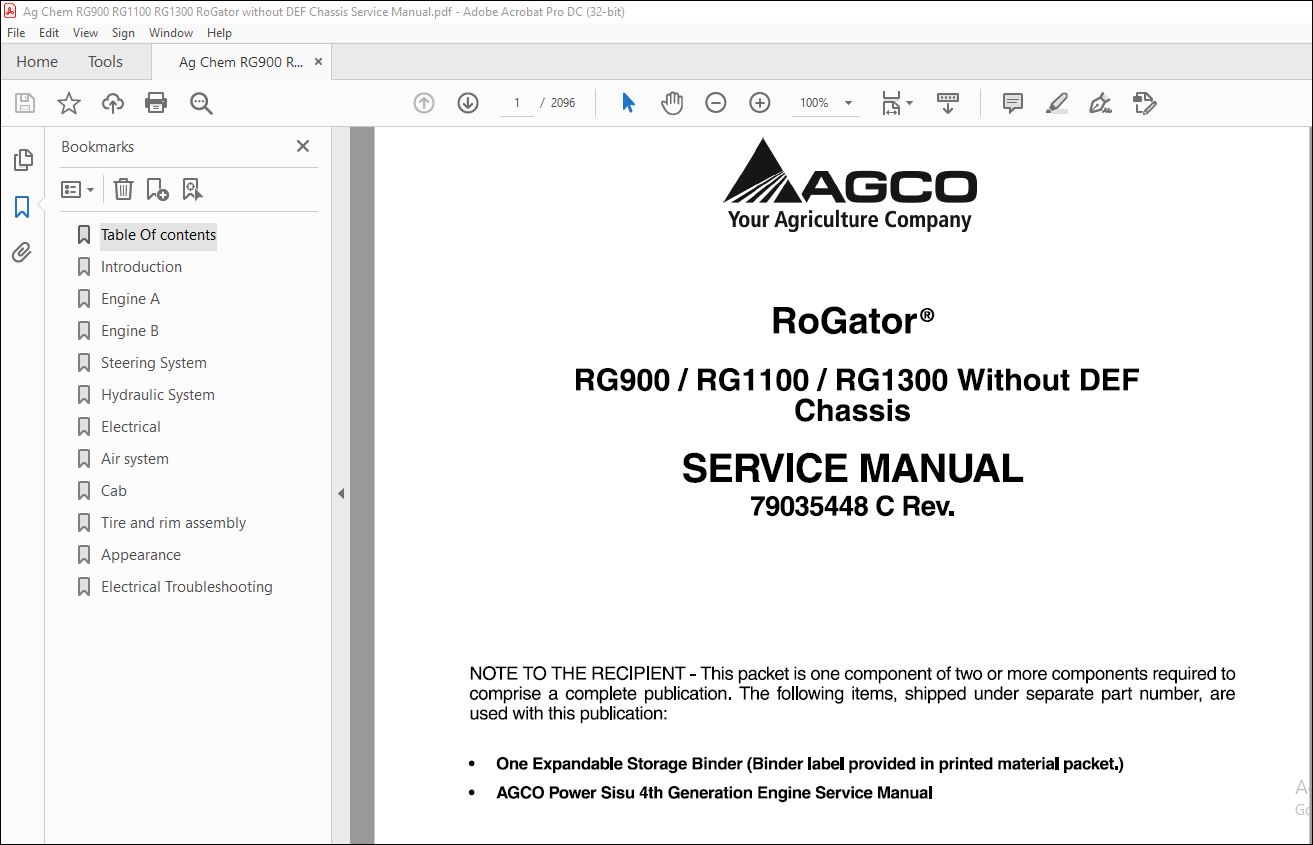The height and width of the screenshot is (845, 1313).
Task: Open the Steering System bookmark
Action: click(154, 363)
